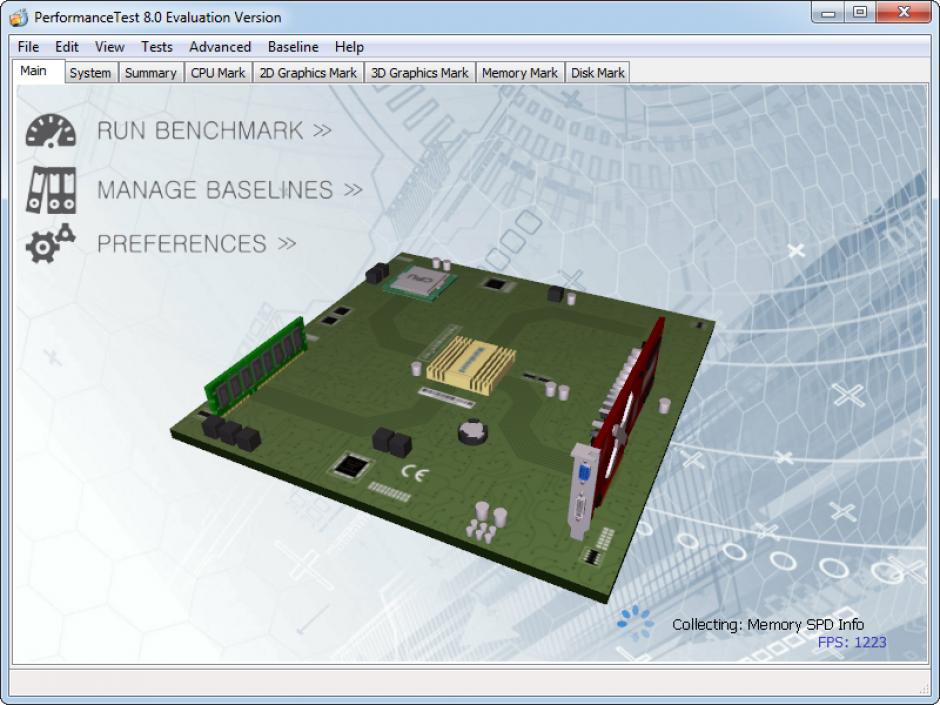Click the spinning loading indicator icon

(635, 622)
